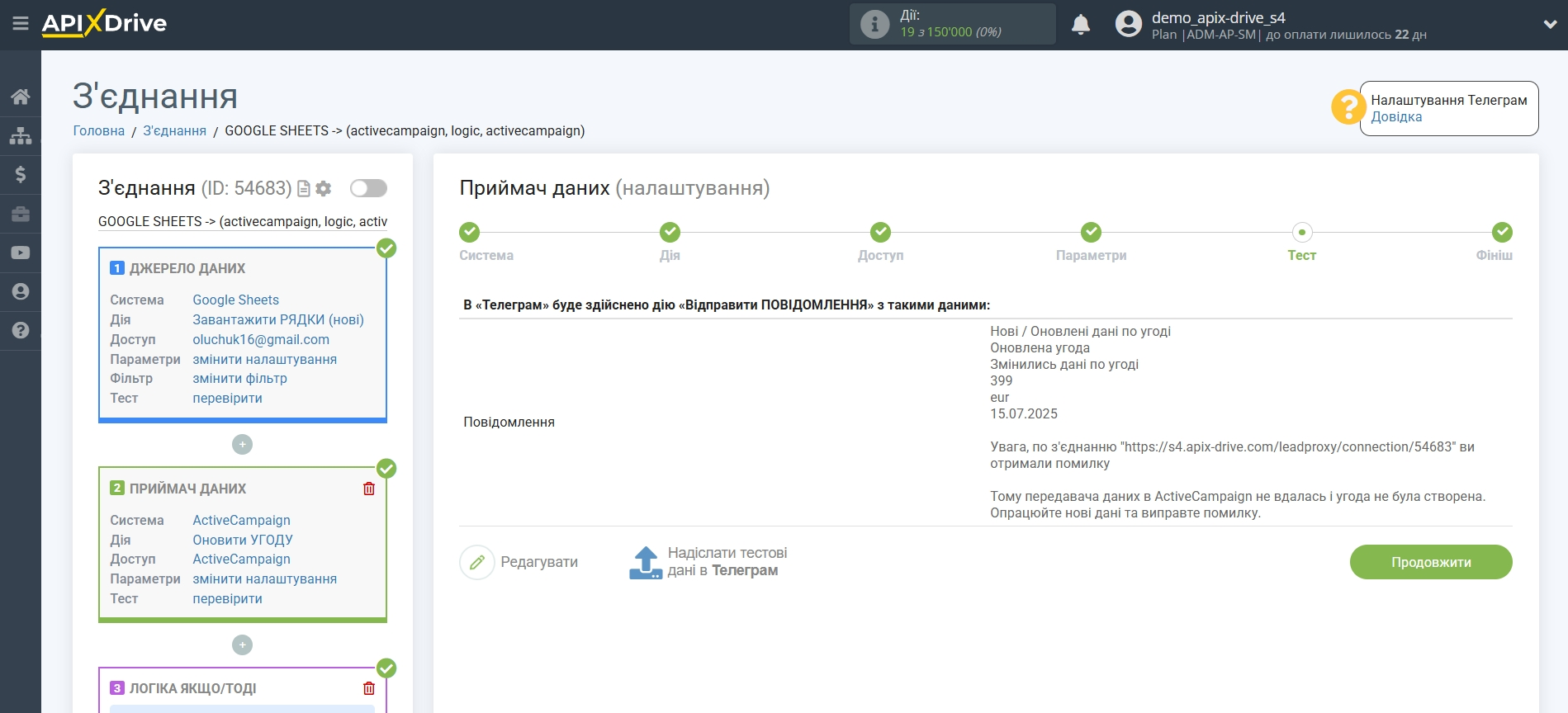
Task: Expand the account dropdown chevron
Action: click(x=1550, y=25)
